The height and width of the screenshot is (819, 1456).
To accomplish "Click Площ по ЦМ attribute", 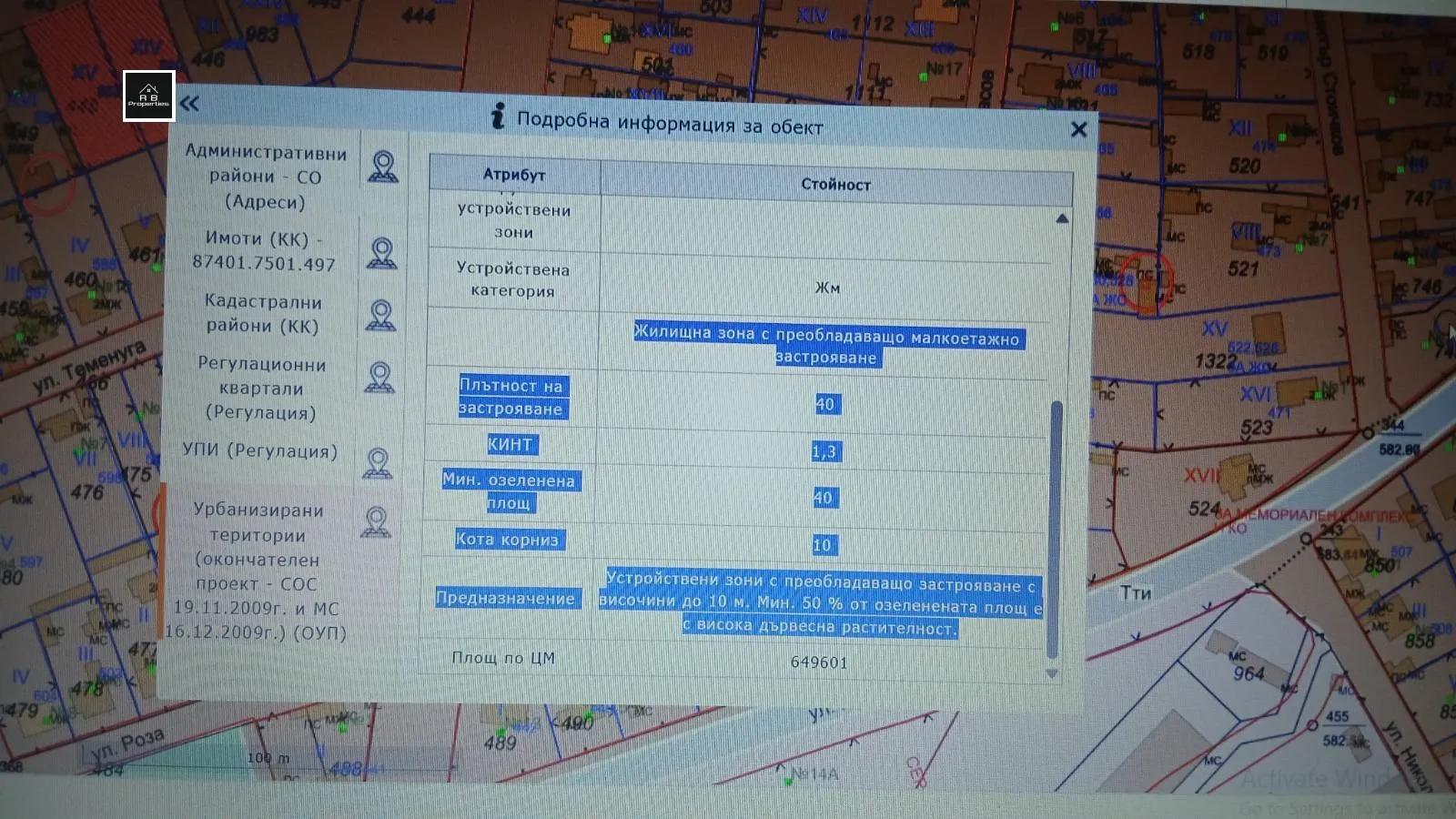I will coord(503,657).
